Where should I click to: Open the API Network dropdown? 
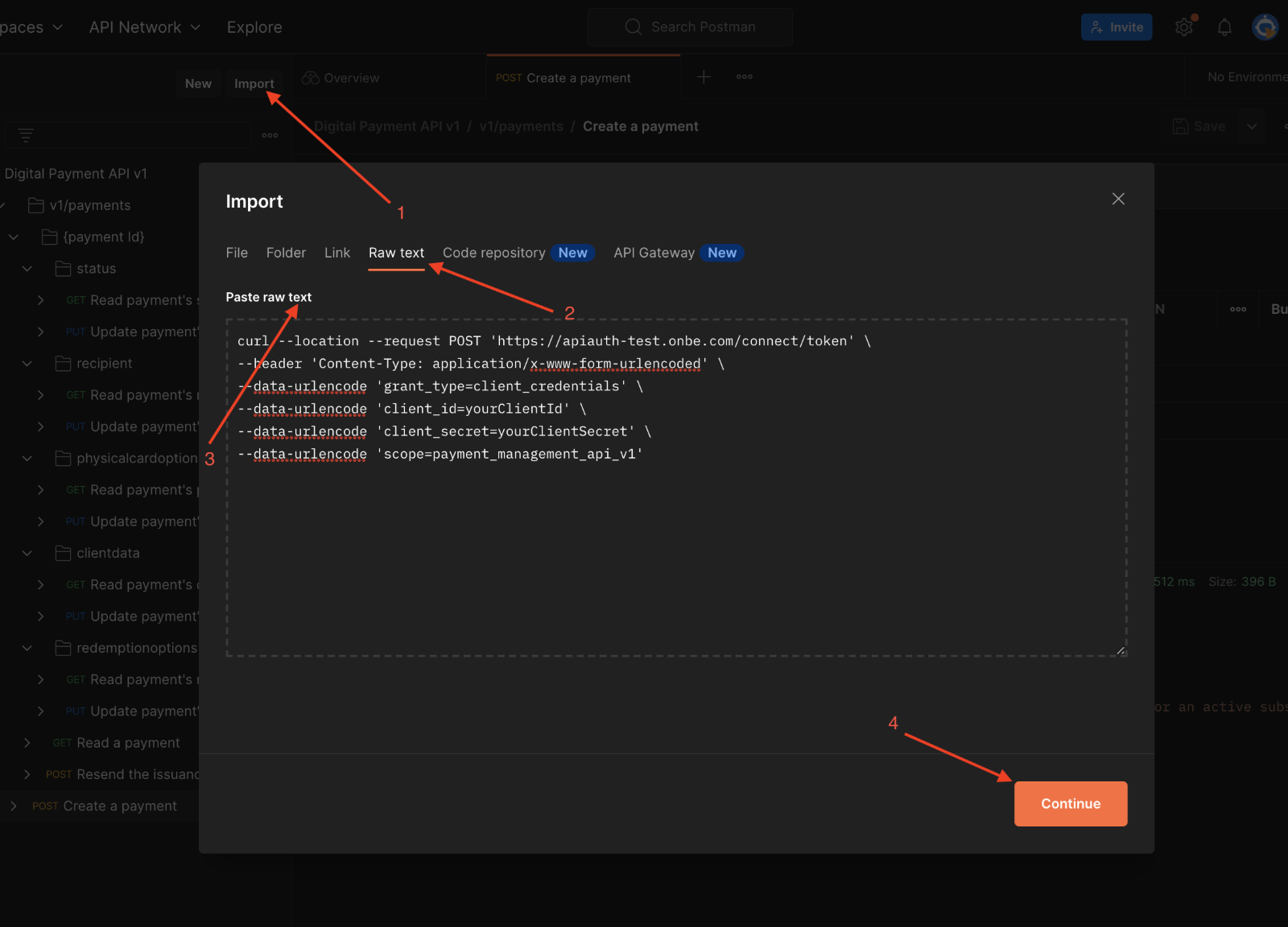pos(145,27)
